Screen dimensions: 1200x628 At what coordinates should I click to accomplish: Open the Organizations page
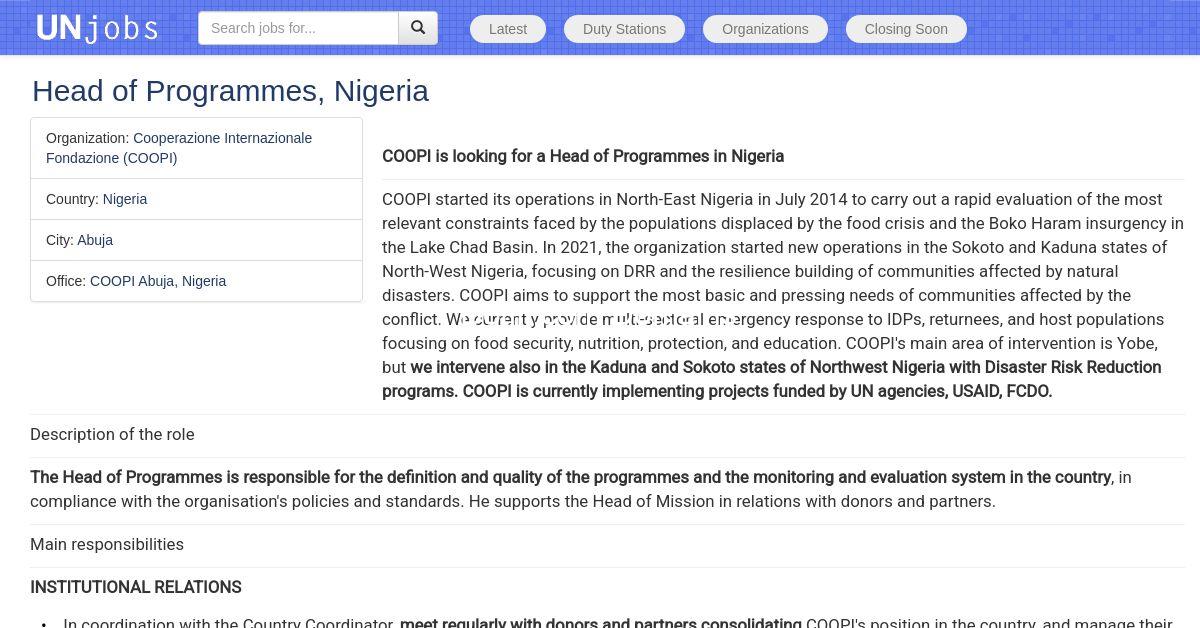coord(765,29)
